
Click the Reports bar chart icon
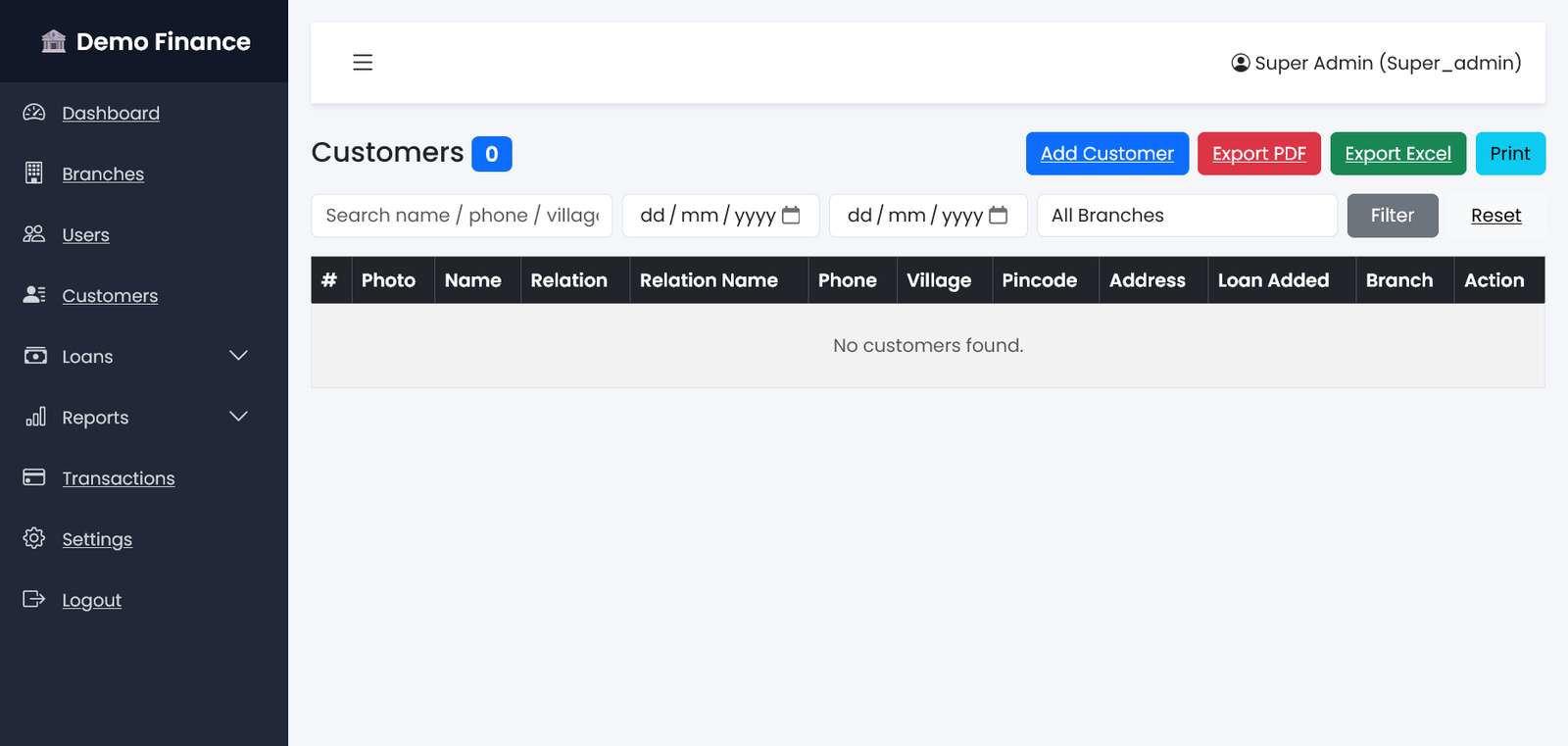pyautogui.click(x=35, y=417)
